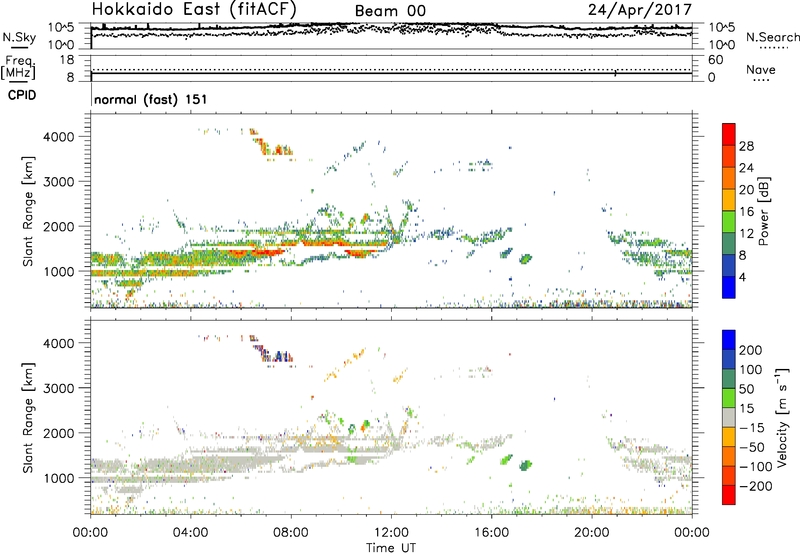Image resolution: width=800 pixels, height=554 pixels.
Task: Click the '3000' tick of the velocity panel
Action: [x=59, y=388]
